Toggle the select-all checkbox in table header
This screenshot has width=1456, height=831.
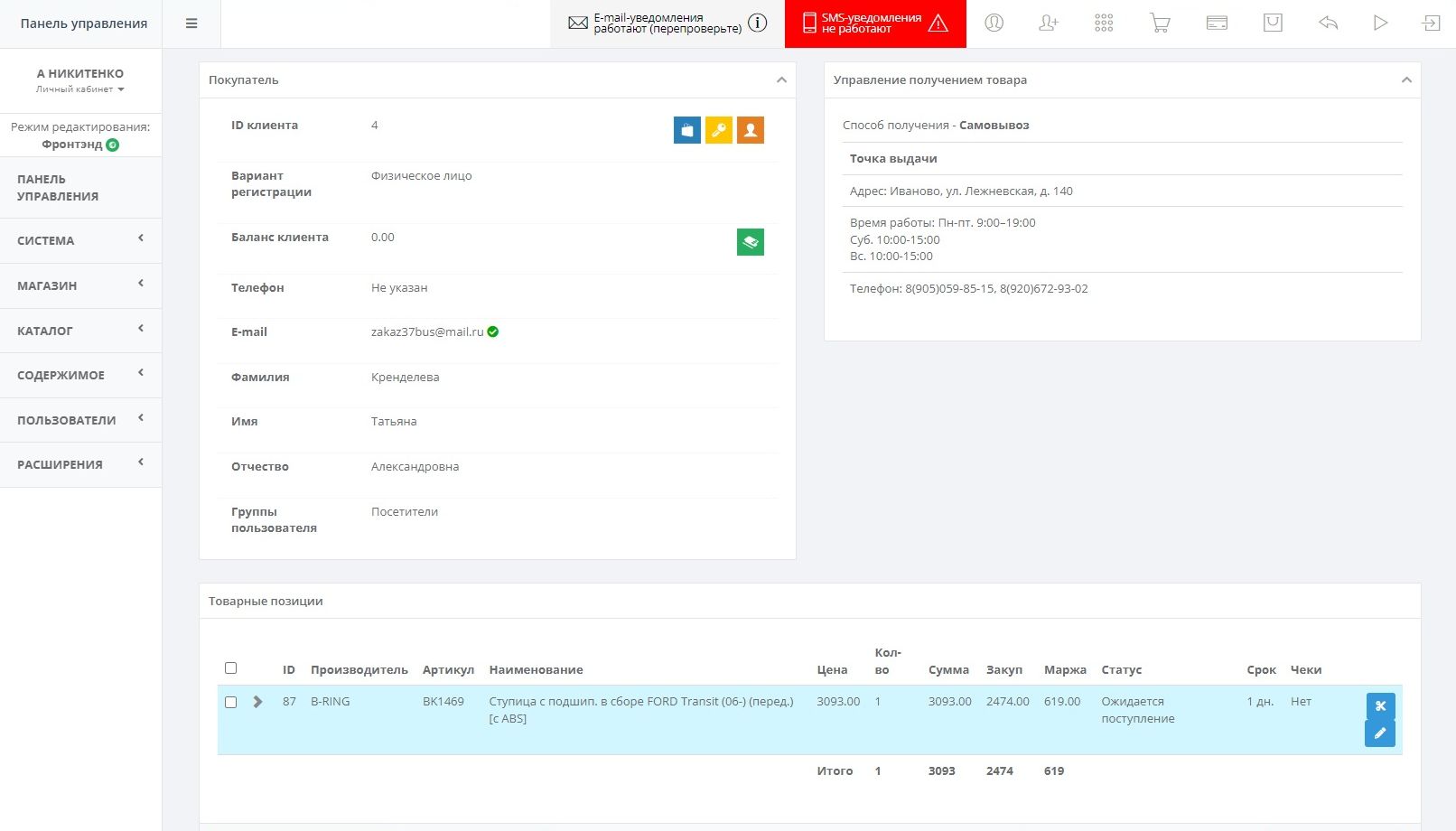point(230,668)
